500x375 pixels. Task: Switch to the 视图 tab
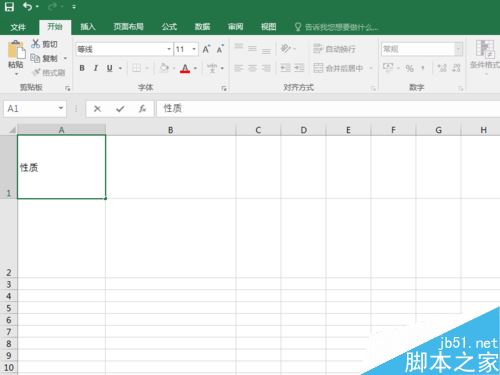pyautogui.click(x=268, y=27)
